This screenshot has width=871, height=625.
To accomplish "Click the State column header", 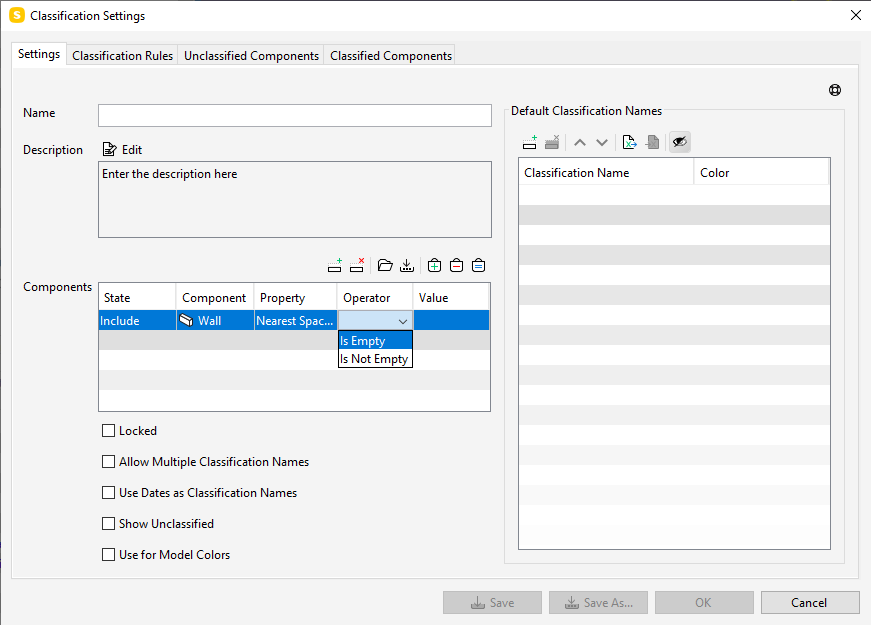I will pos(137,298).
